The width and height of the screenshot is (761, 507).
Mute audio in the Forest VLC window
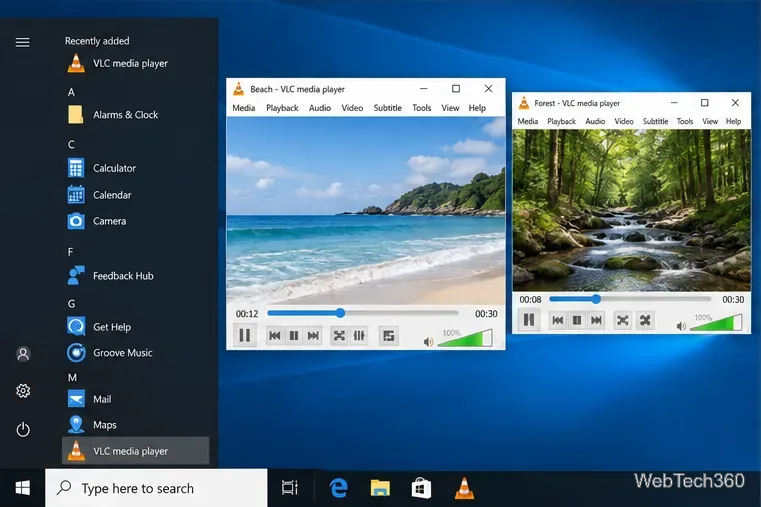[x=681, y=326]
